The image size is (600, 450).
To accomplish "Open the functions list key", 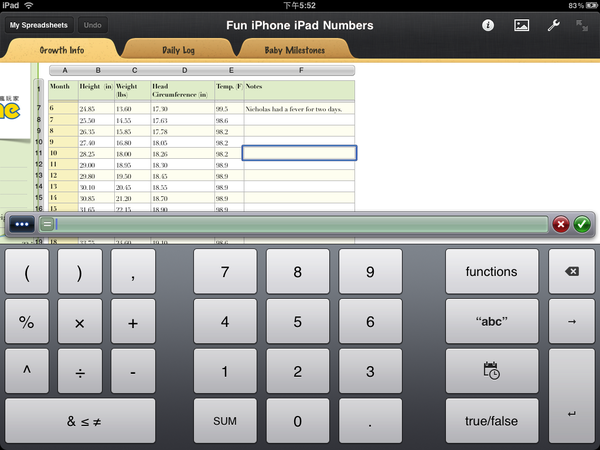I will point(492,271).
